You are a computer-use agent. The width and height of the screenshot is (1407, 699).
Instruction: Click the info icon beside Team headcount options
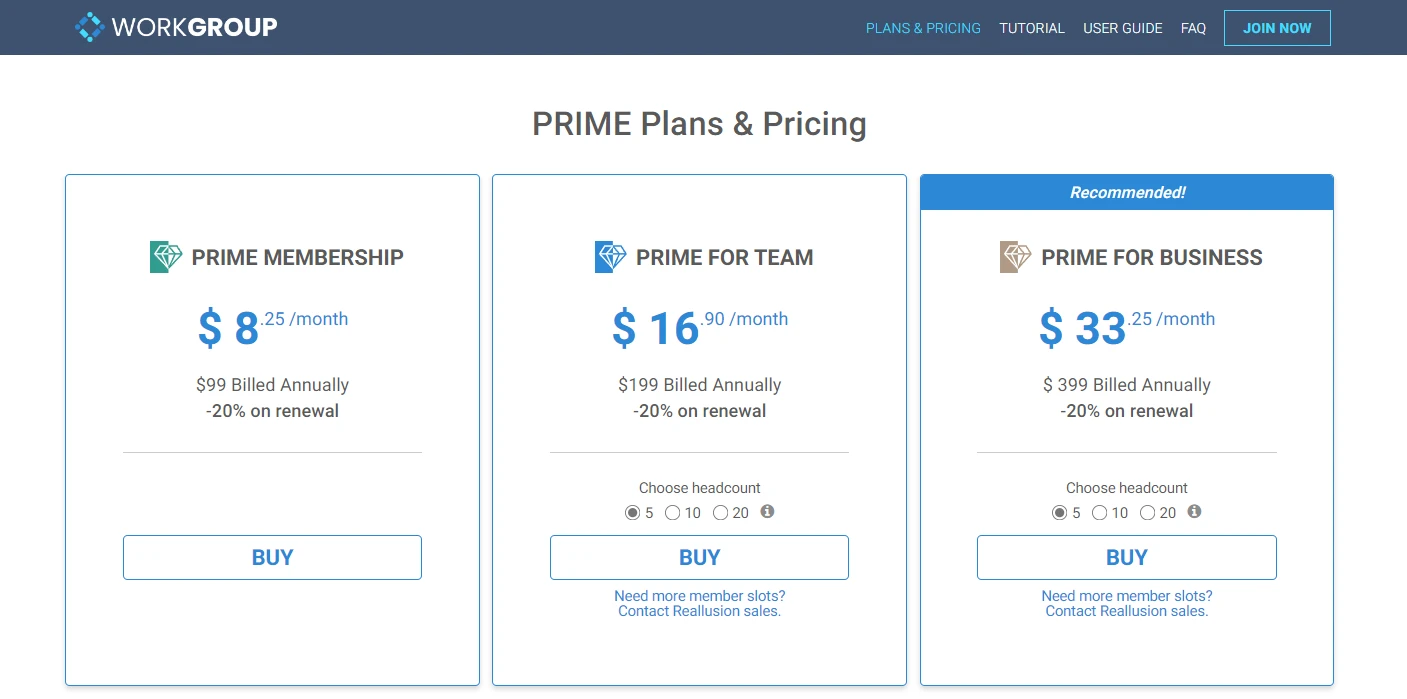click(x=767, y=512)
